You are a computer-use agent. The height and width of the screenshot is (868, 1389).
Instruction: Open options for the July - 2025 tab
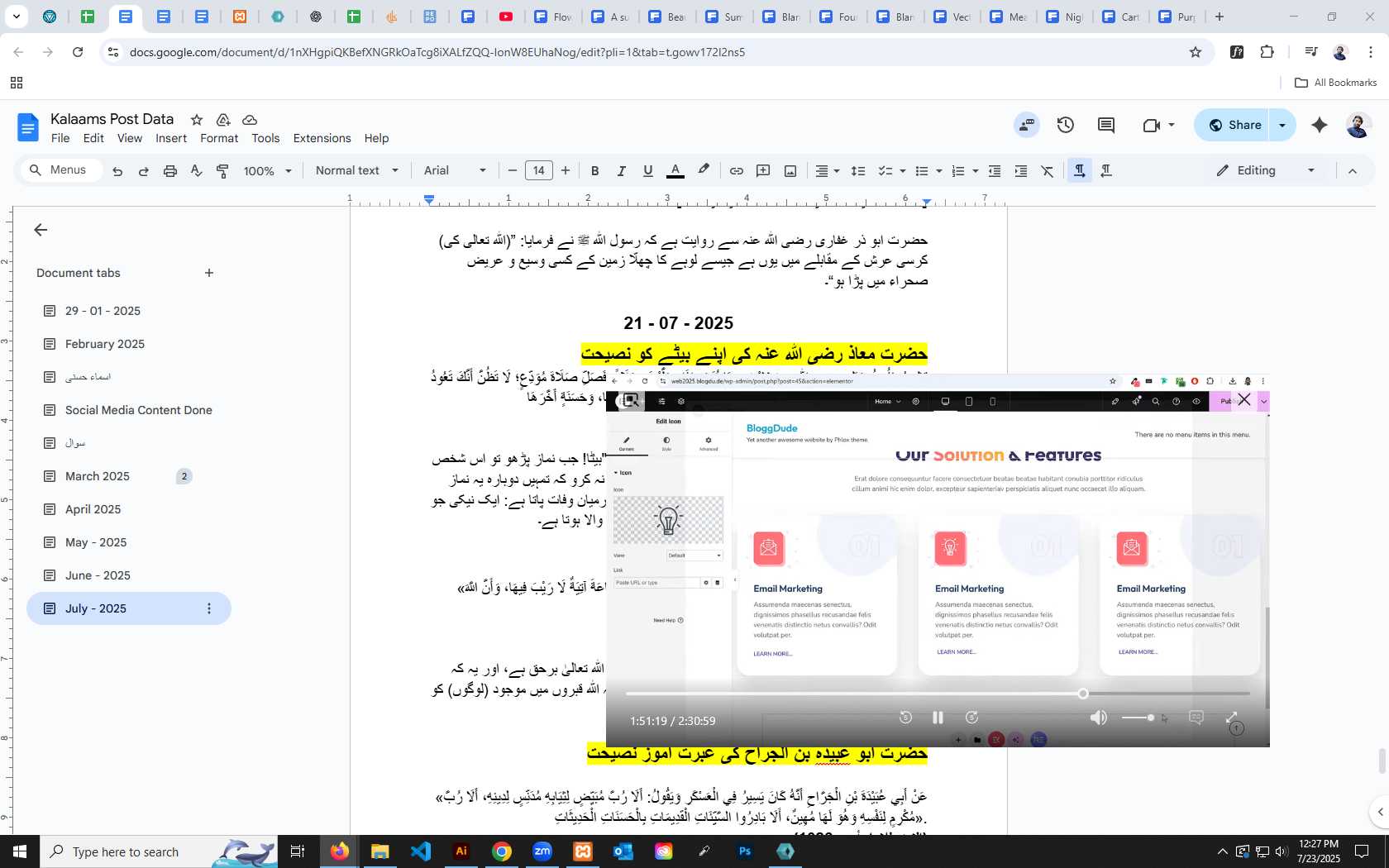pos(209,608)
